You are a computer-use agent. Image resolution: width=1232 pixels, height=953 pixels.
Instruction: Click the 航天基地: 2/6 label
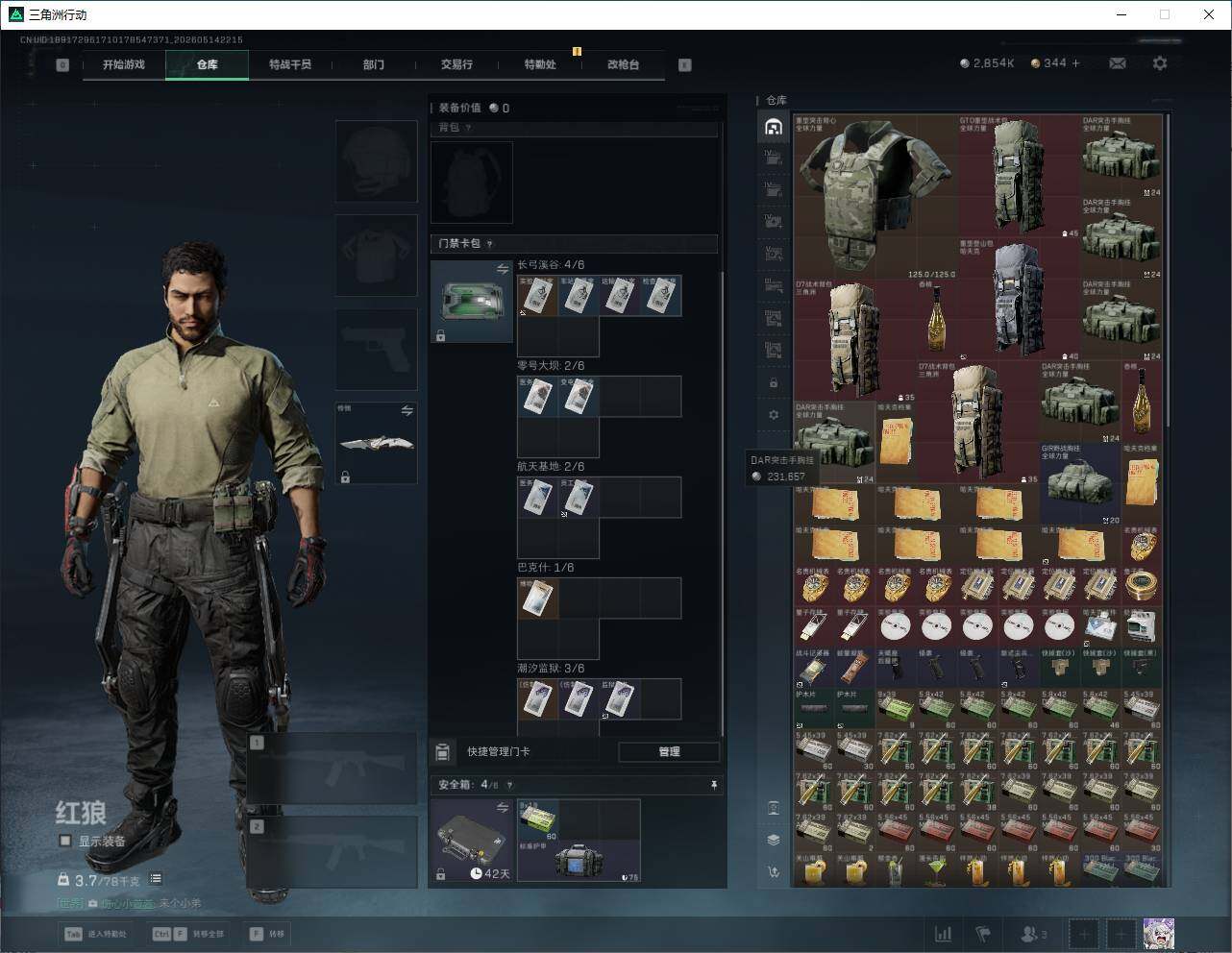coord(551,466)
